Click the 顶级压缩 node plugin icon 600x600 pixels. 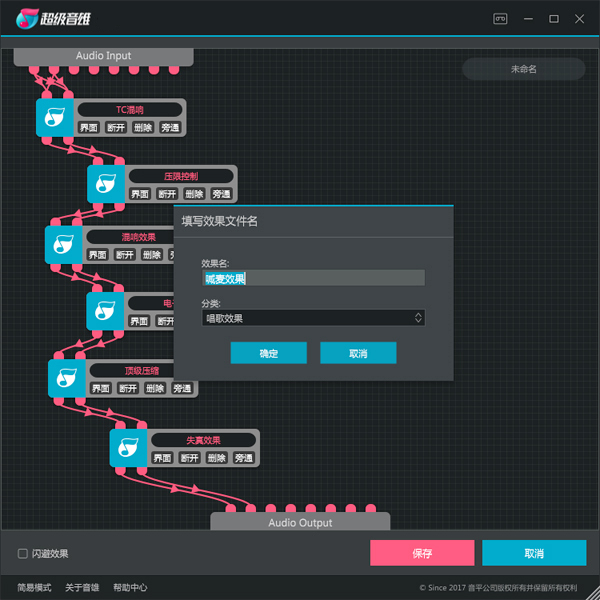point(67,377)
